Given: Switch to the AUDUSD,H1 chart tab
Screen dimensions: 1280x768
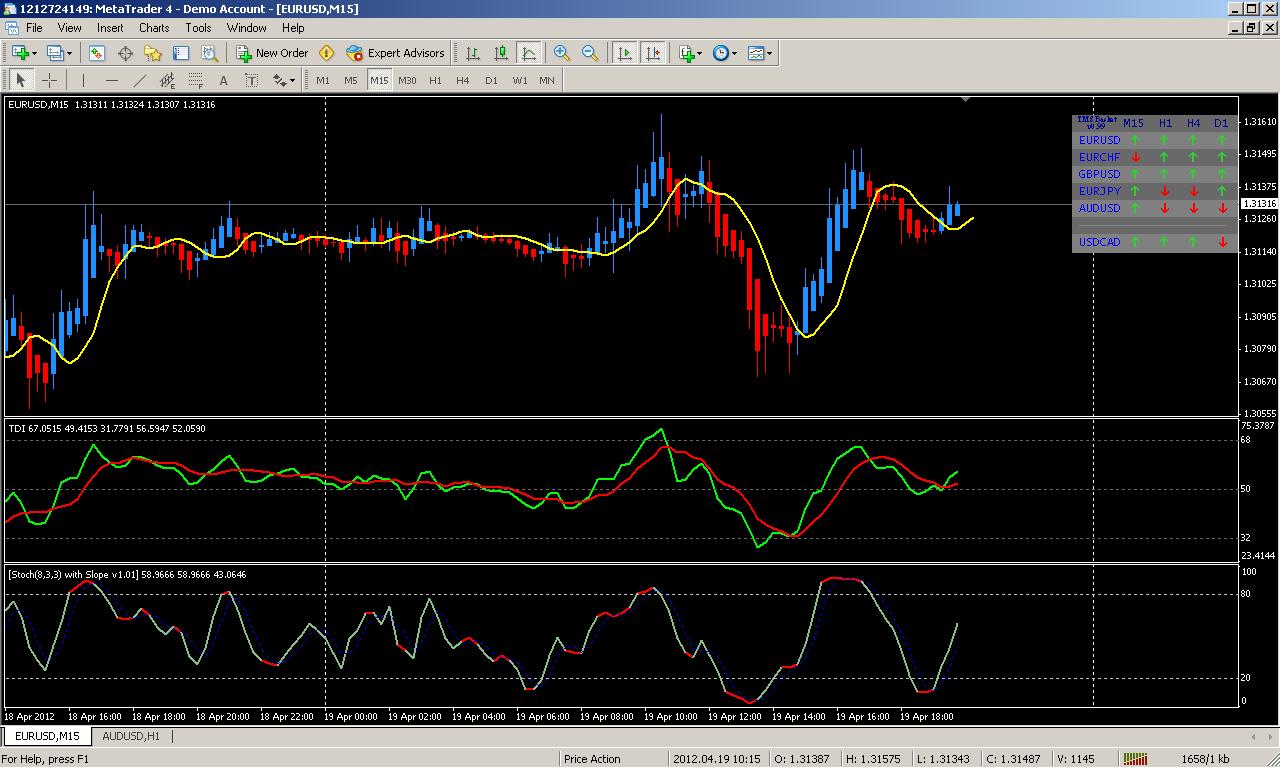Looking at the screenshot, I should coord(131,736).
